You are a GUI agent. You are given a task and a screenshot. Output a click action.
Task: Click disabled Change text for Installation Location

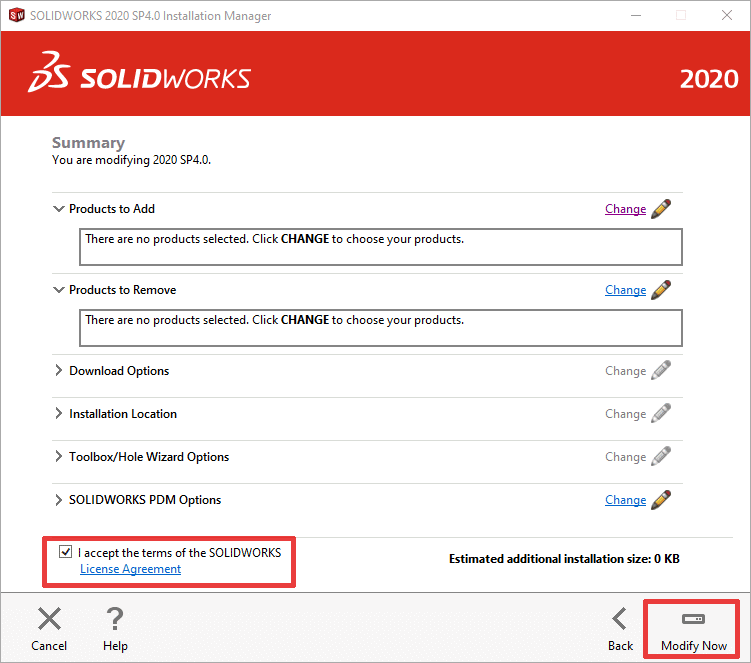tap(626, 414)
